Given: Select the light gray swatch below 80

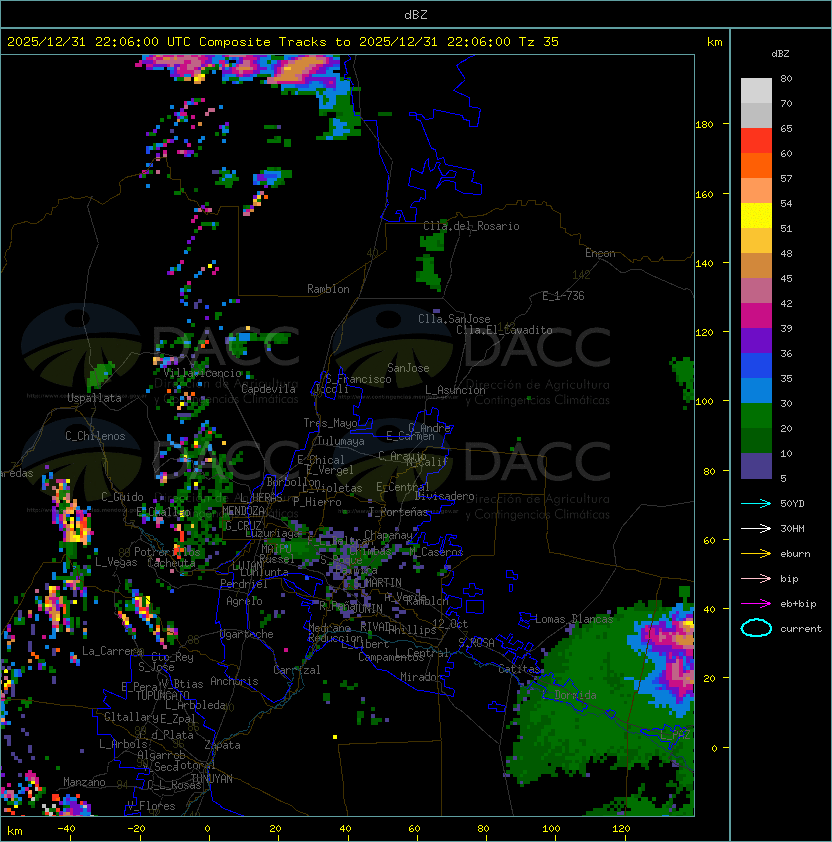Looking at the screenshot, I should (756, 90).
